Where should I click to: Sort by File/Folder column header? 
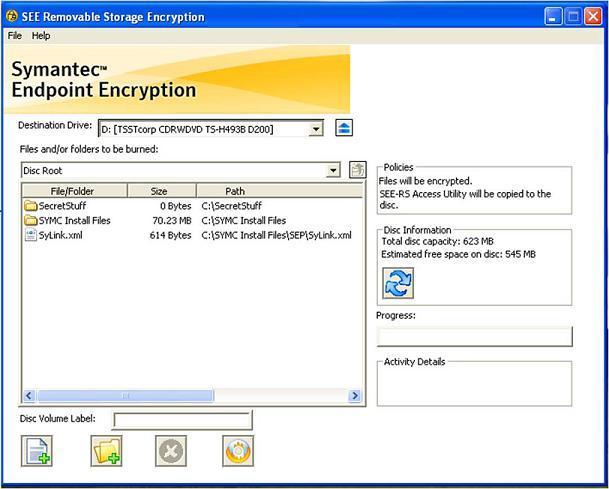75,191
